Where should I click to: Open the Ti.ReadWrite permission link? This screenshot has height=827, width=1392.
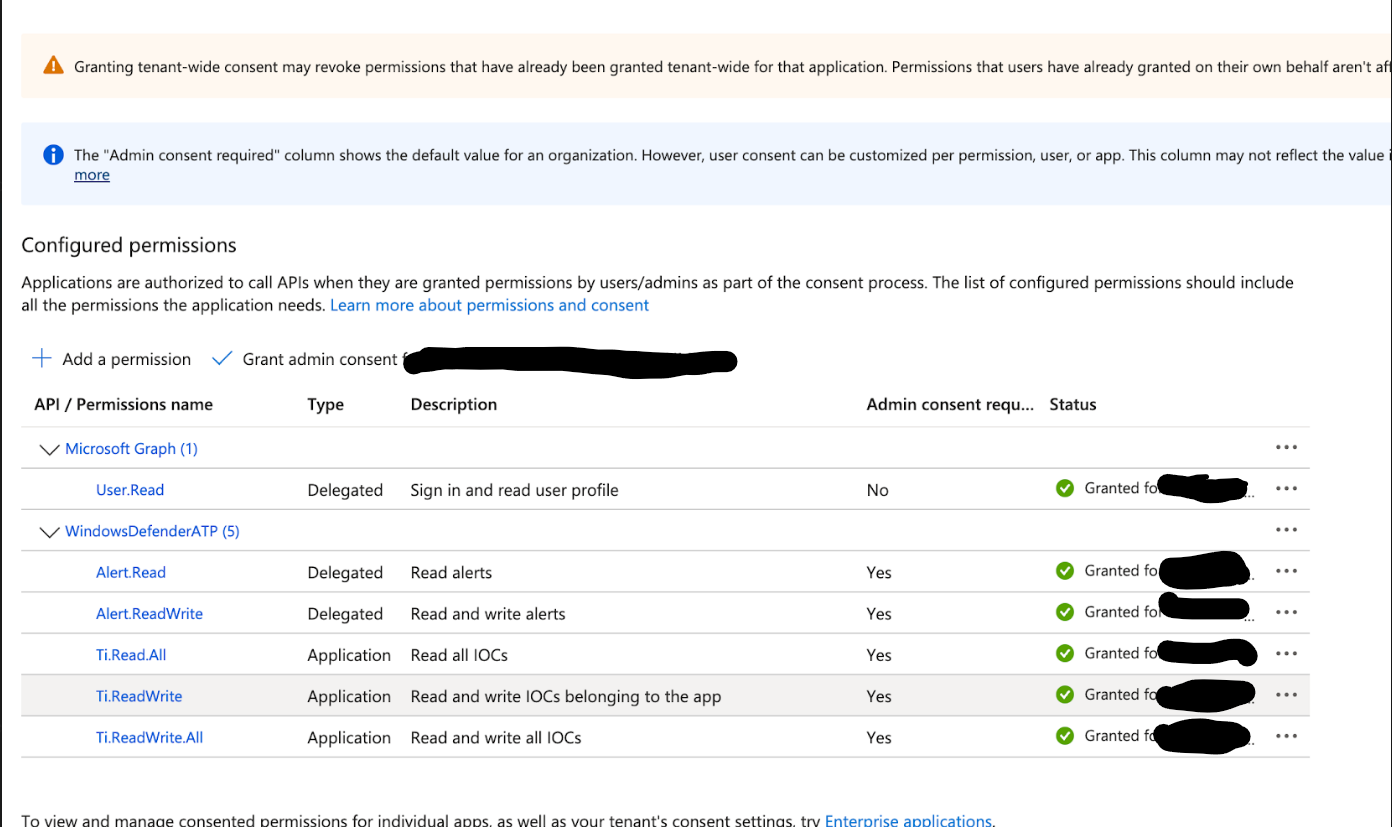(139, 696)
